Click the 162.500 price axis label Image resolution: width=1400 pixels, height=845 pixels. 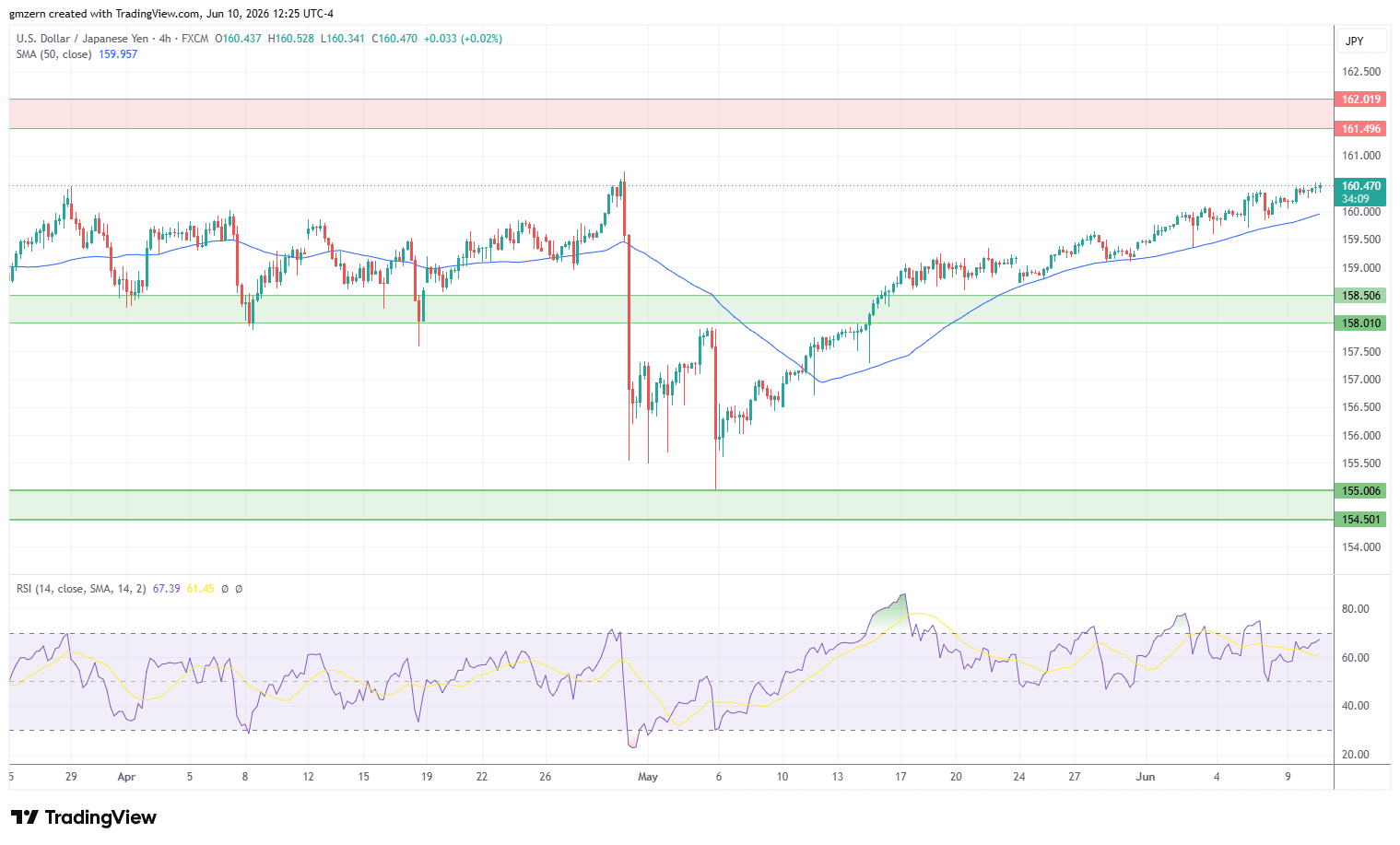pyautogui.click(x=1361, y=72)
